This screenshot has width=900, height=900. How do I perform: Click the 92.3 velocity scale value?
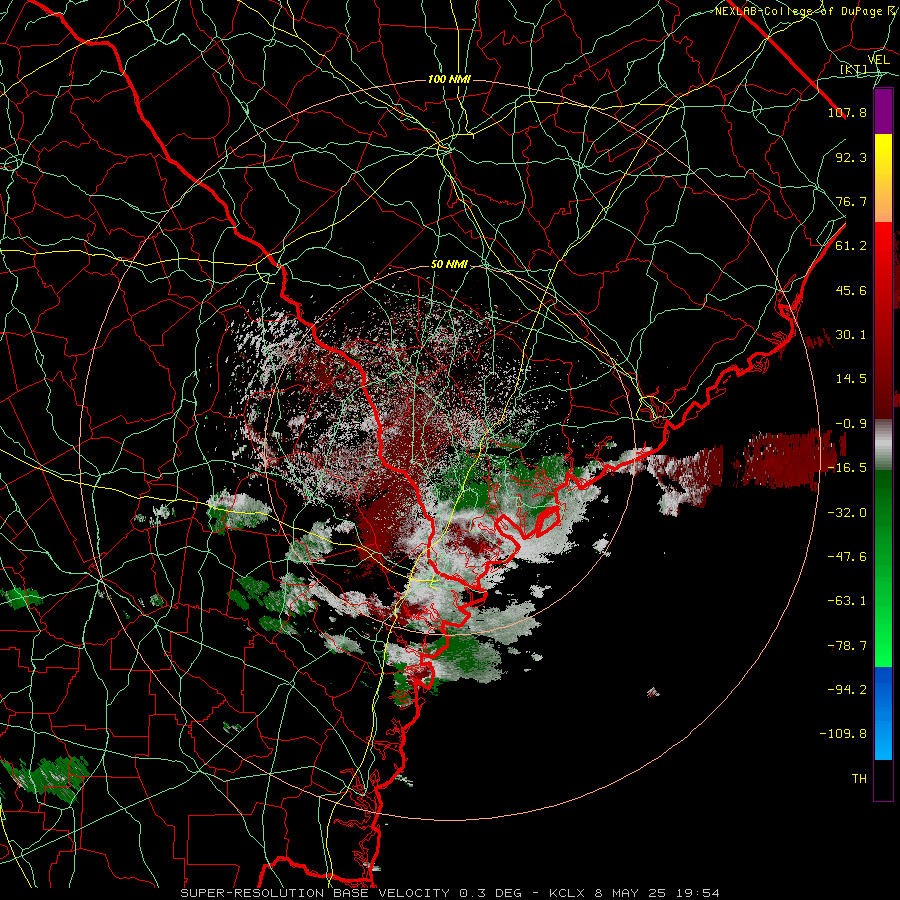tap(851, 157)
